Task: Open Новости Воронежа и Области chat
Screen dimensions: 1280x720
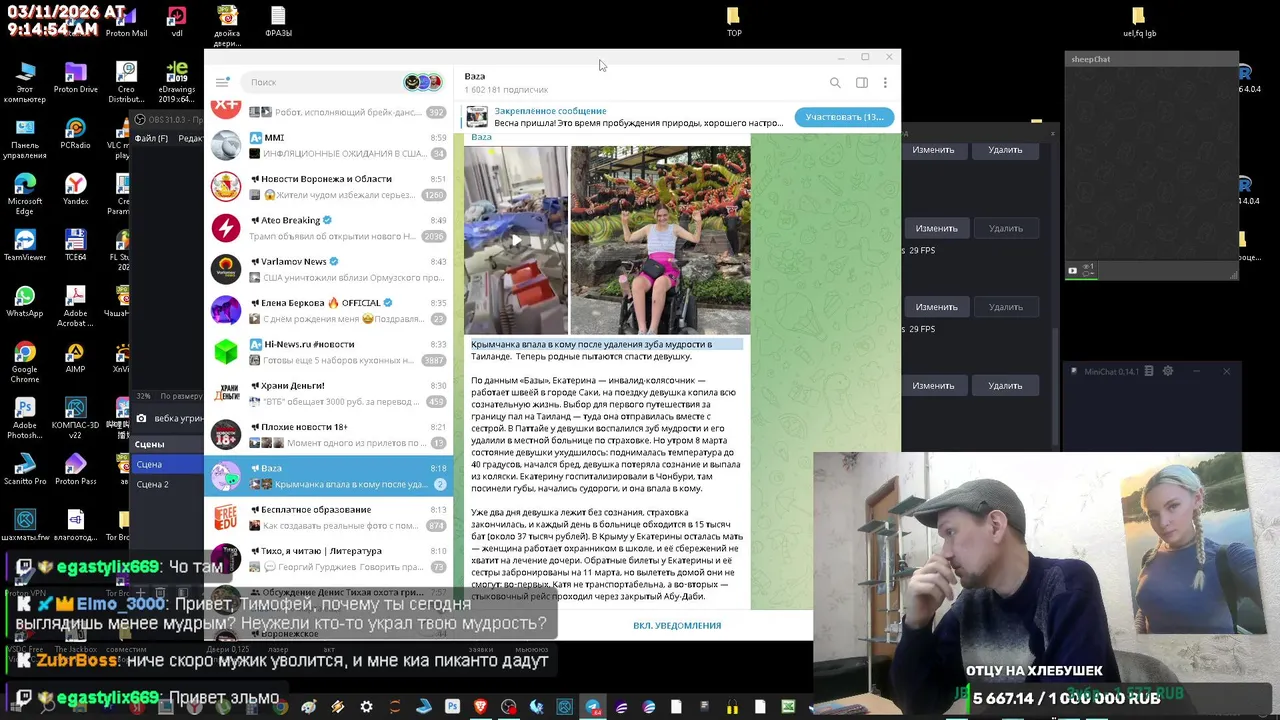Action: pos(329,186)
